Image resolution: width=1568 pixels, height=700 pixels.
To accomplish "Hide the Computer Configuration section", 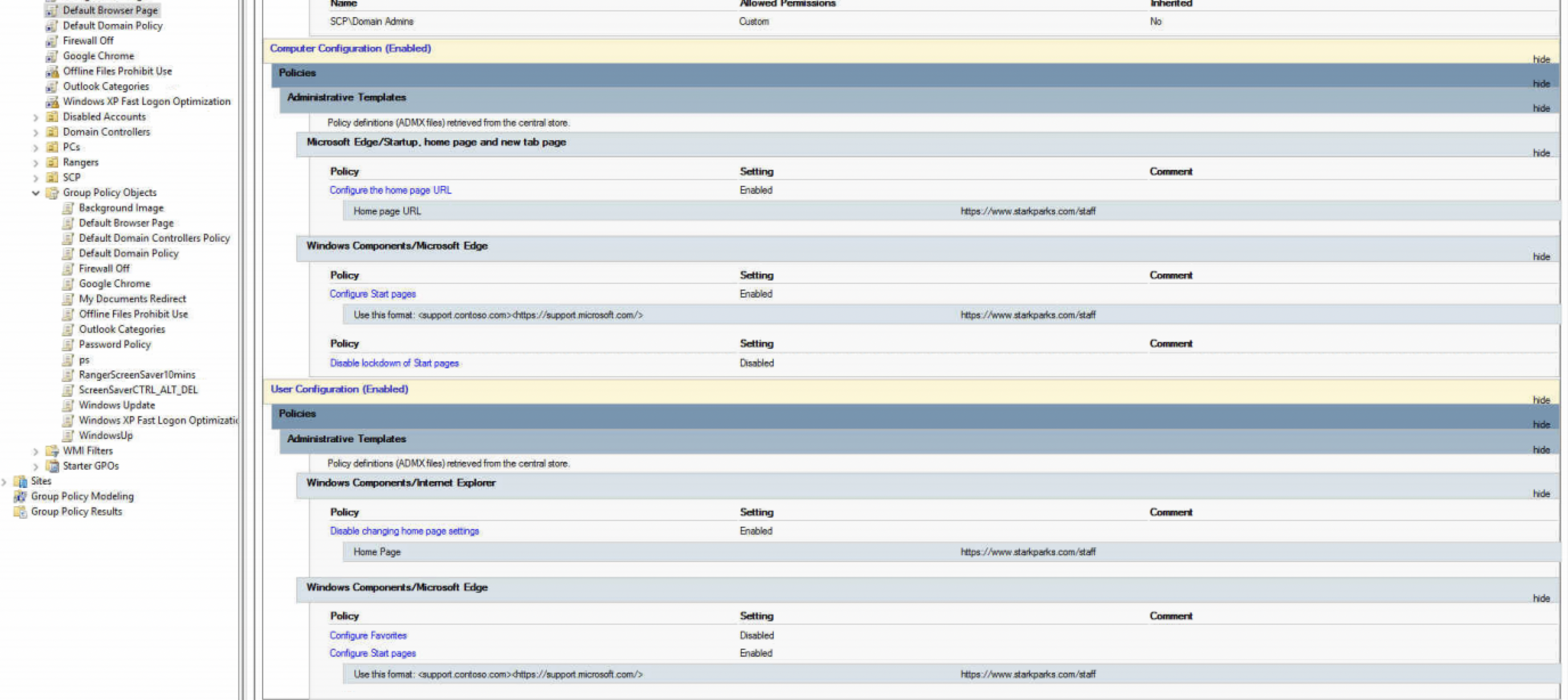I will [1541, 59].
